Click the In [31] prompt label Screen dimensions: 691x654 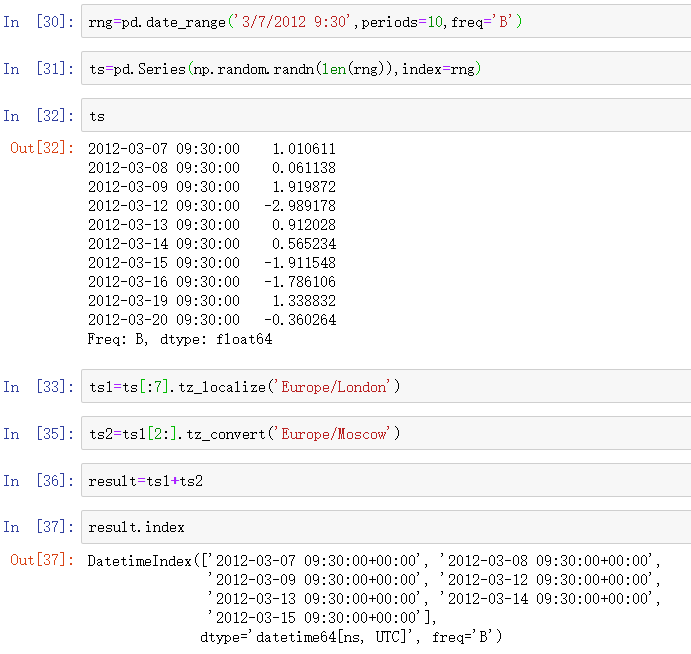[x=38, y=69]
